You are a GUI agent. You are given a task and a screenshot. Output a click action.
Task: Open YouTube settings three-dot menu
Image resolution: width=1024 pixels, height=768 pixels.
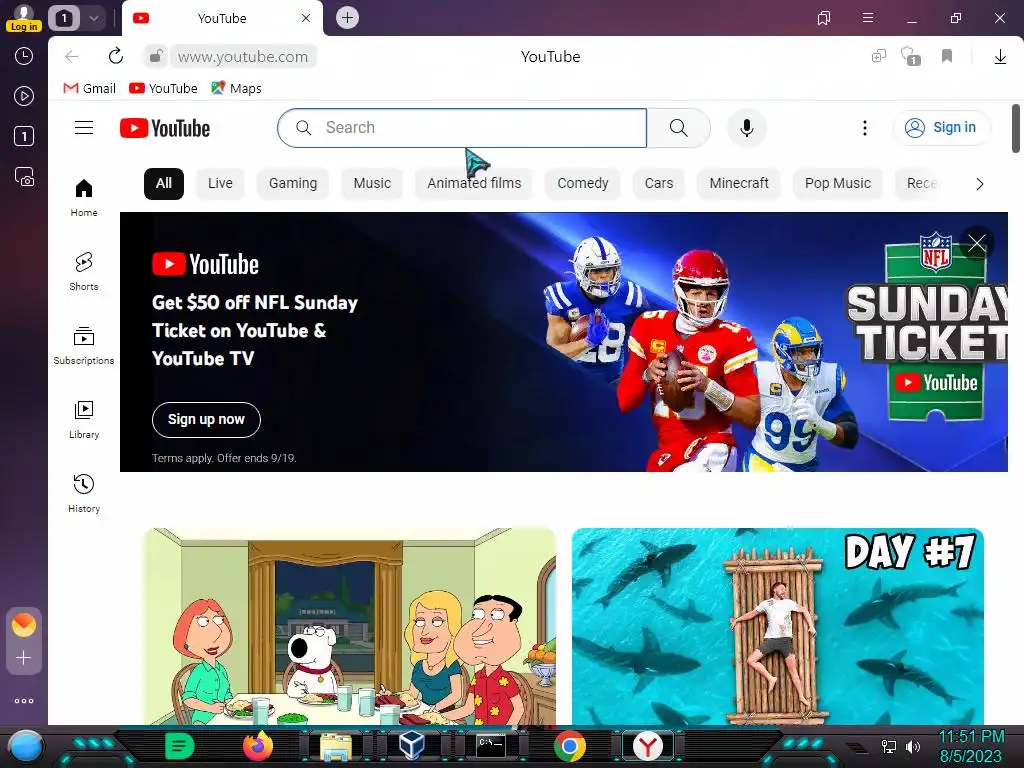(x=865, y=128)
